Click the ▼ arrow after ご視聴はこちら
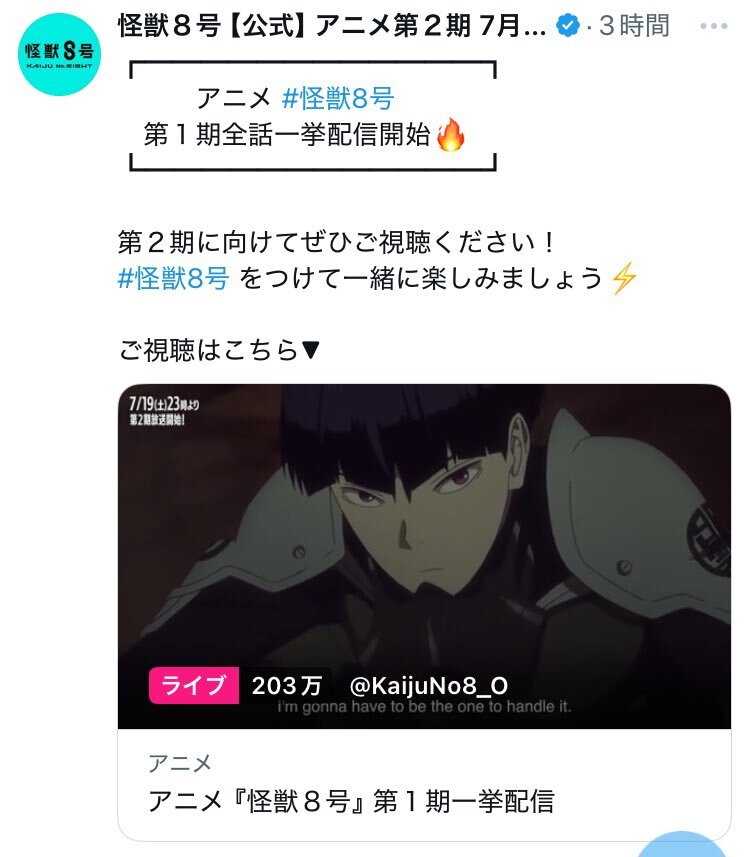The width and height of the screenshot is (749, 857). tap(310, 350)
